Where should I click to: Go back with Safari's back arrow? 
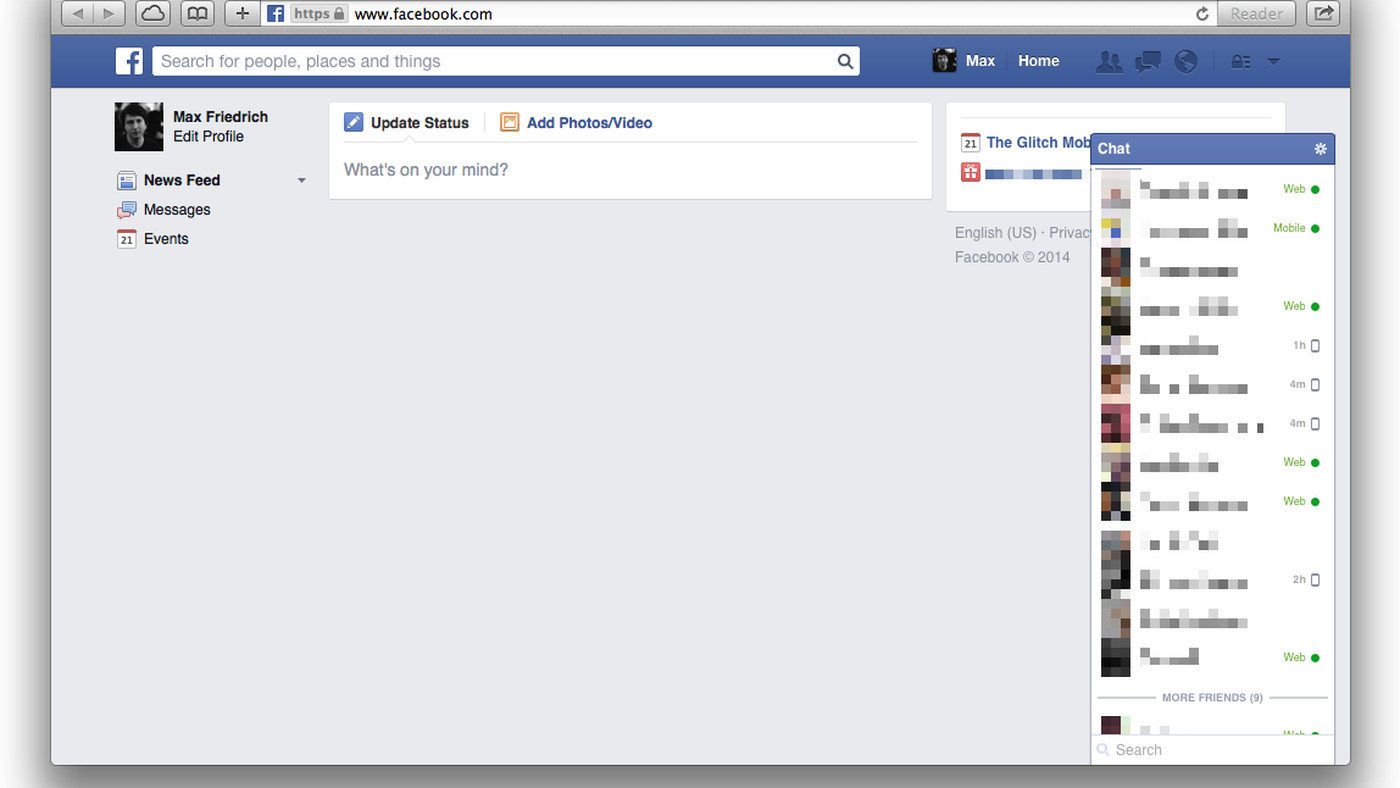pos(78,13)
